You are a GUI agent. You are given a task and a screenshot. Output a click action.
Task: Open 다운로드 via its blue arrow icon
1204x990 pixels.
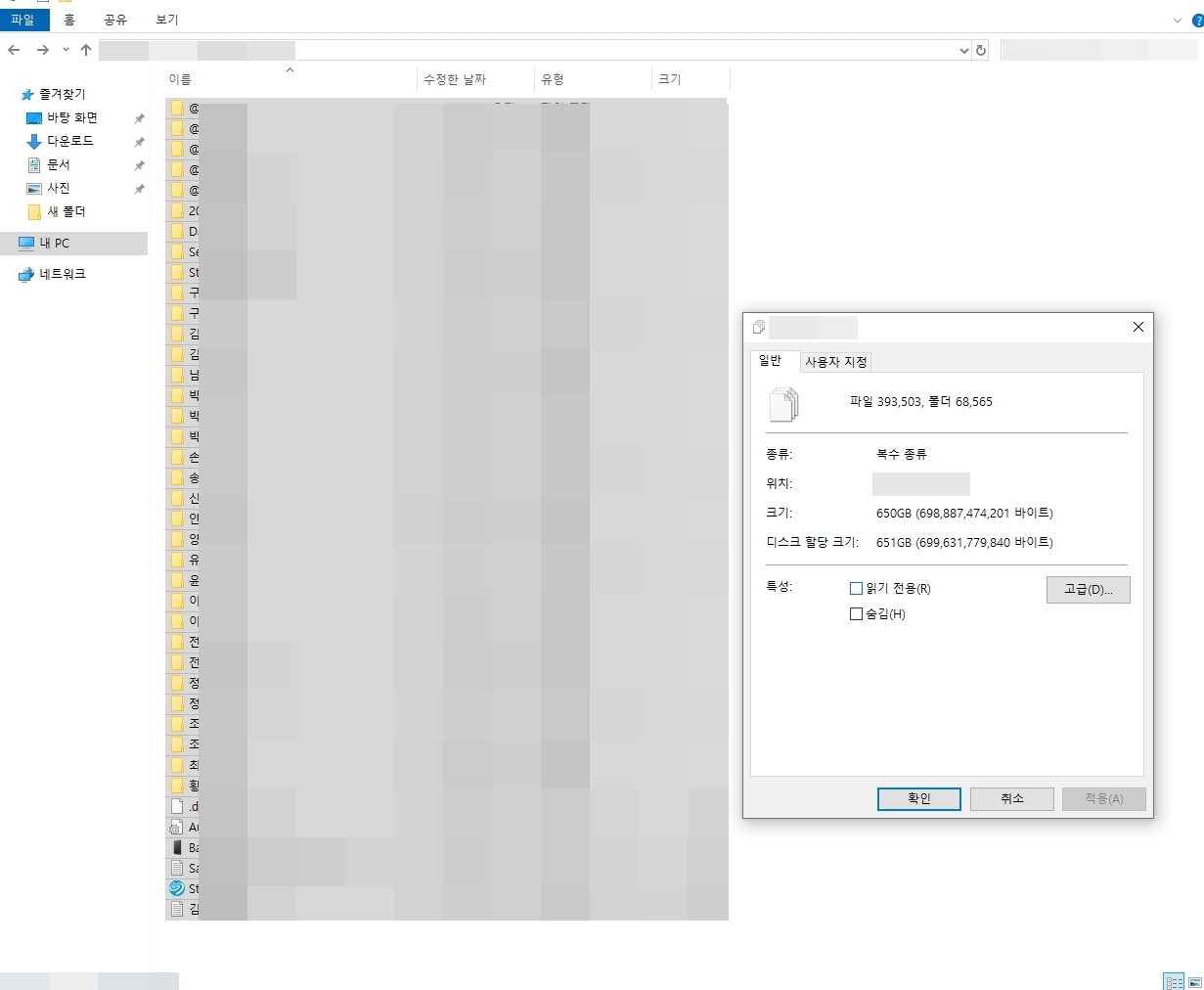(x=34, y=142)
